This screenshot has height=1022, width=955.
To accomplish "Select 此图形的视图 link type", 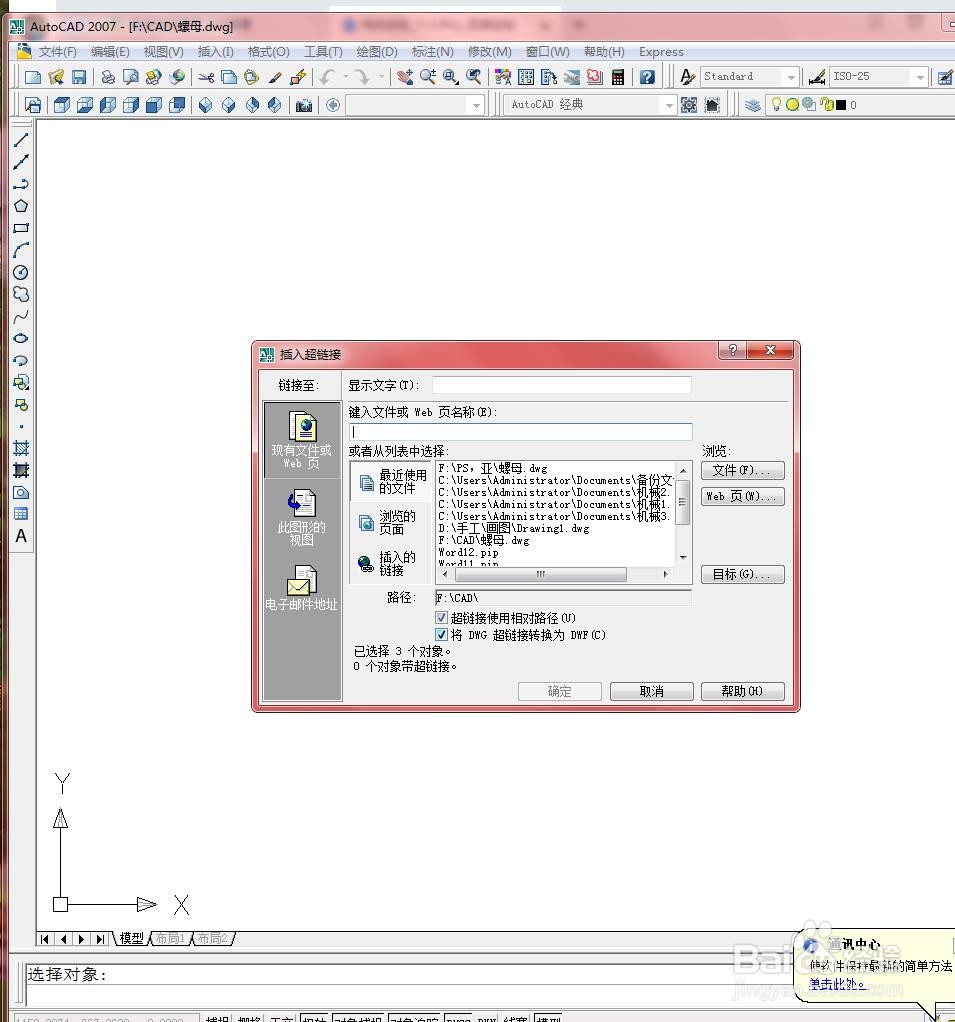I will click(302, 518).
